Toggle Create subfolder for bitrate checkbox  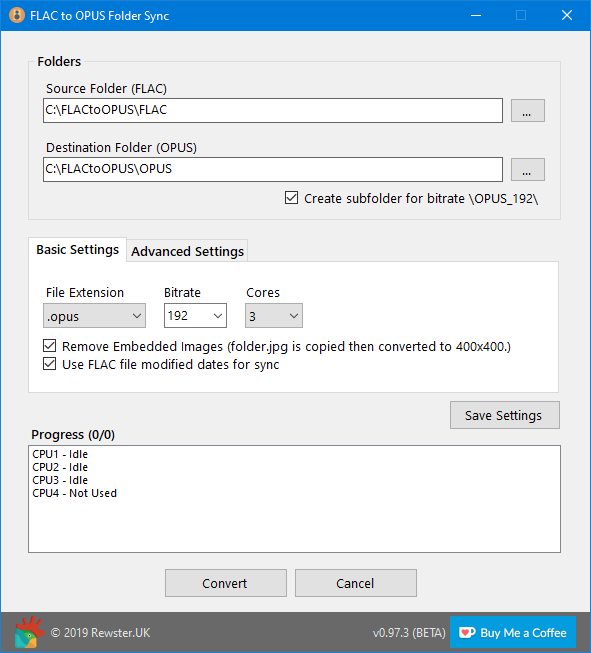pyautogui.click(x=292, y=198)
